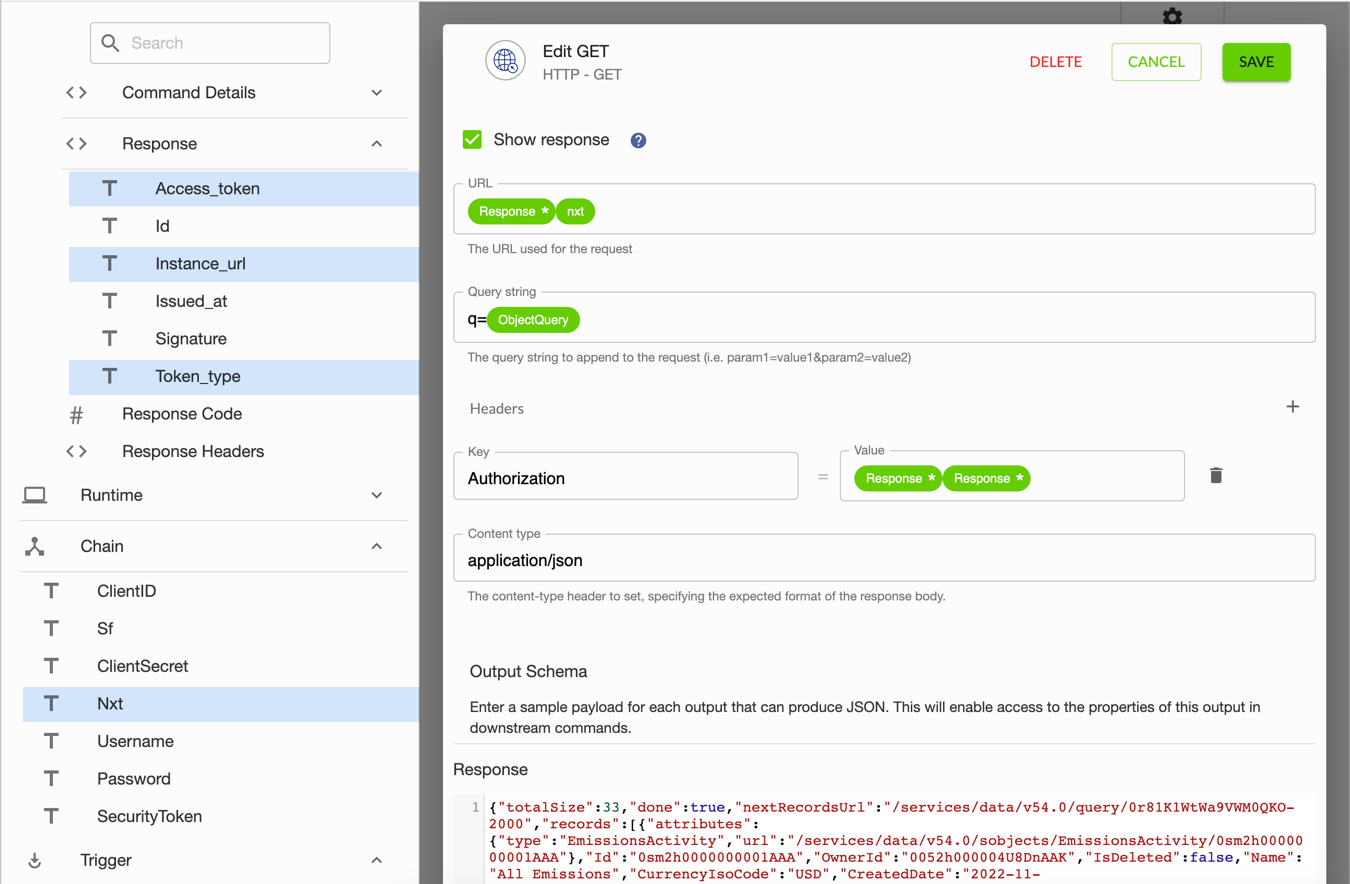The height and width of the screenshot is (884, 1350).
Task: Click the settings gear icon behind the dialog
Action: [1173, 16]
